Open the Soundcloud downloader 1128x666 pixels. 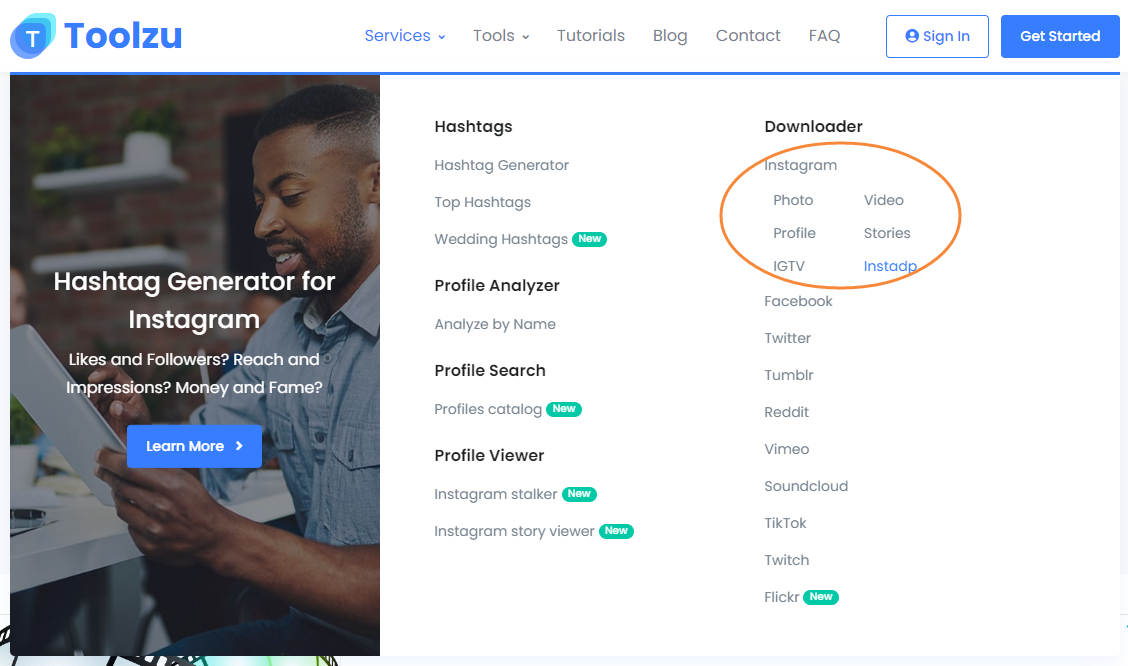tap(806, 486)
